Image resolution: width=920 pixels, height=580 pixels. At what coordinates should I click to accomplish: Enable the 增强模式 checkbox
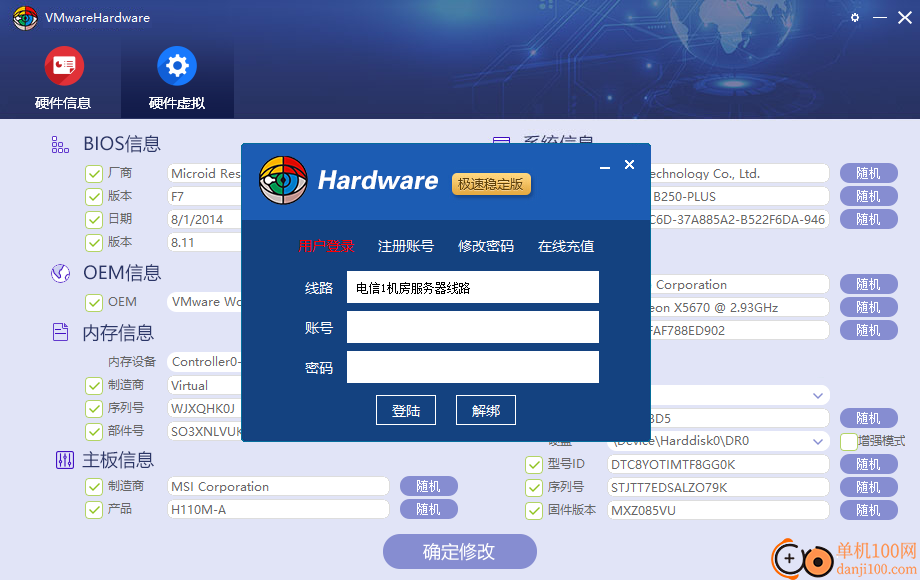(x=848, y=442)
